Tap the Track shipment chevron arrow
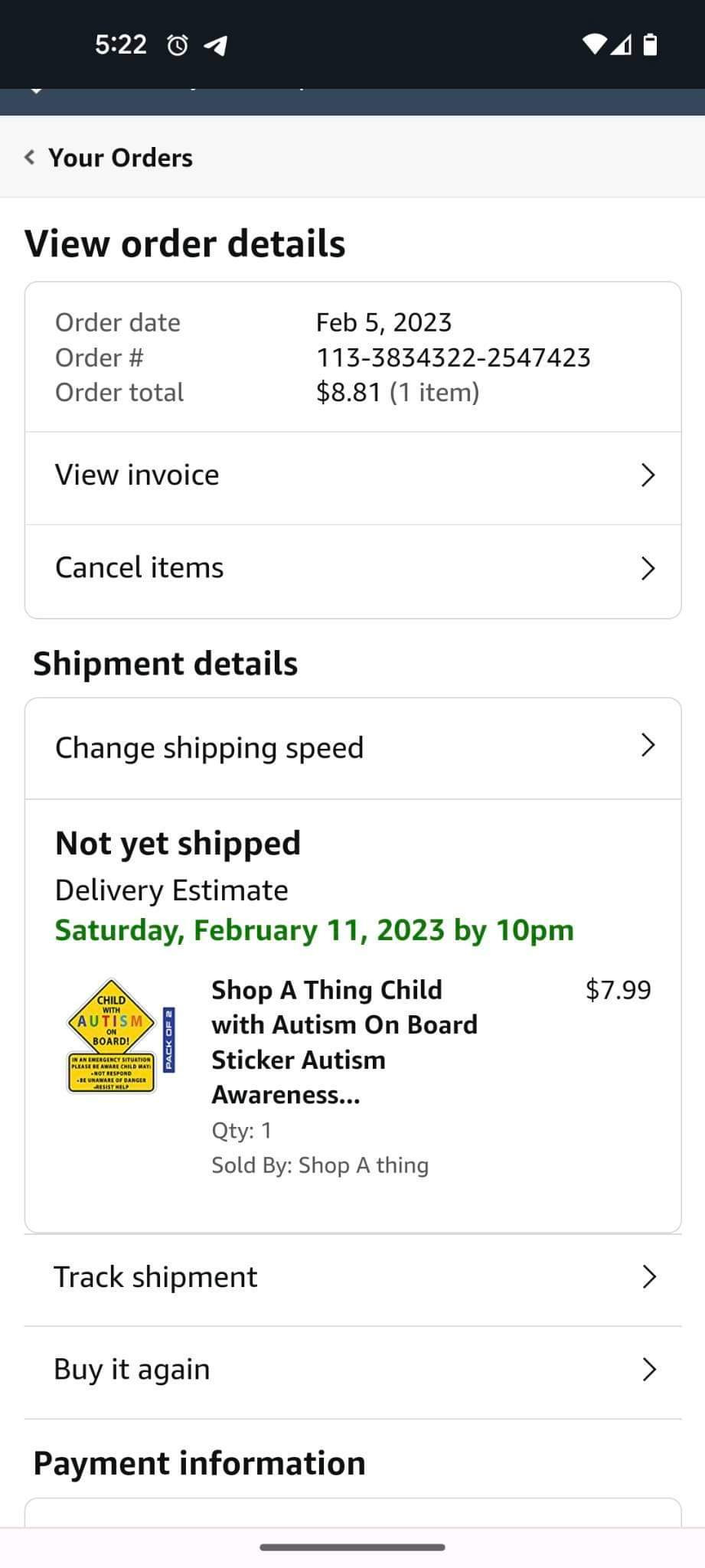This screenshot has height=1568, width=705. point(649,1276)
